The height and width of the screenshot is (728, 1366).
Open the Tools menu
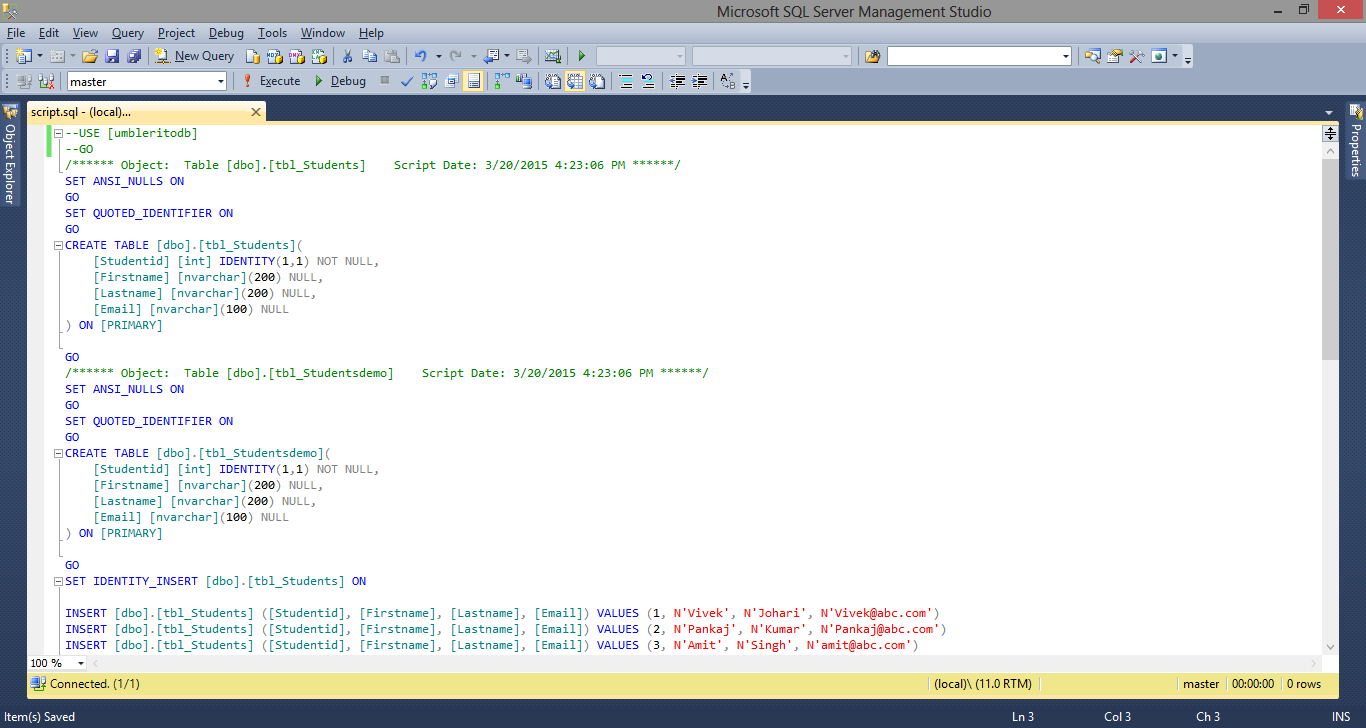(272, 33)
